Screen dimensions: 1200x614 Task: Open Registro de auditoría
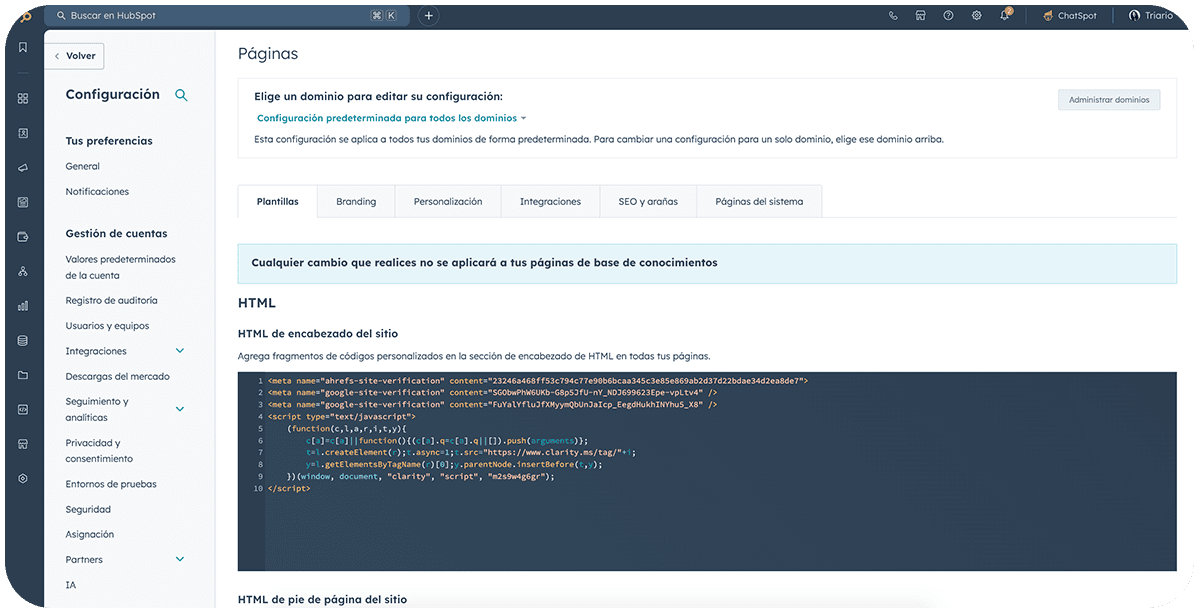[111, 301]
